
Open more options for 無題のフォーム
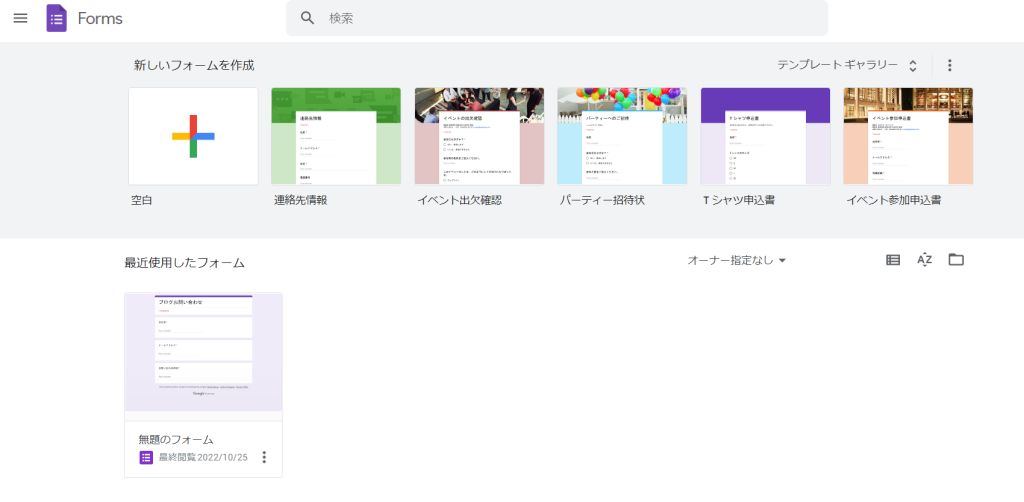(264, 457)
